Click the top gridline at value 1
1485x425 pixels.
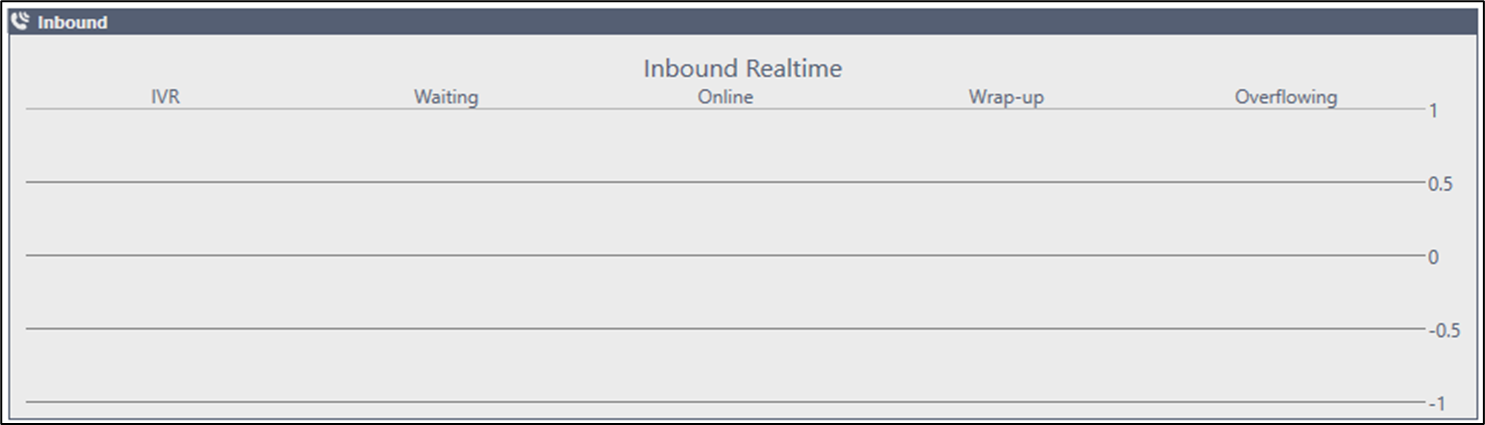tap(726, 108)
